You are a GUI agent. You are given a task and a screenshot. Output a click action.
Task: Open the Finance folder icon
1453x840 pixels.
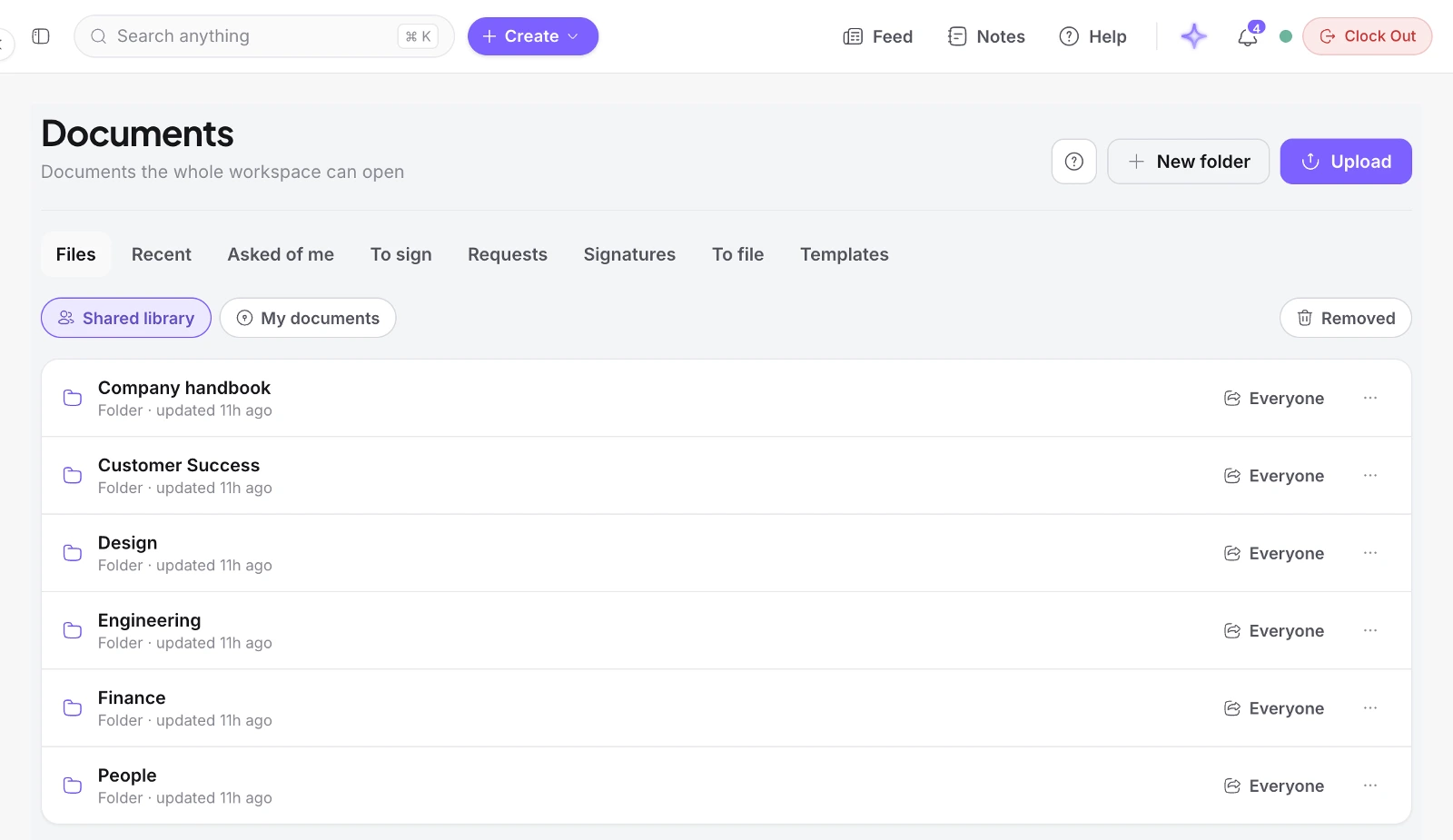tap(73, 707)
